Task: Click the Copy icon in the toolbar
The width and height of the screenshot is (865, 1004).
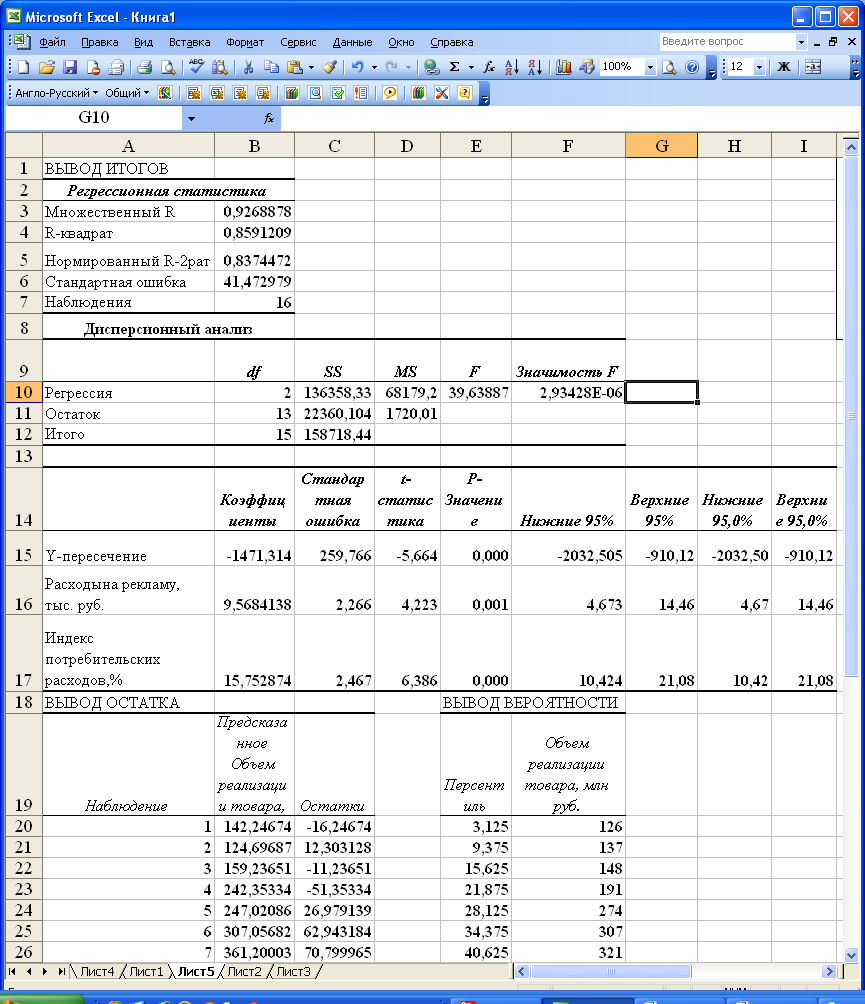Action: click(x=271, y=67)
